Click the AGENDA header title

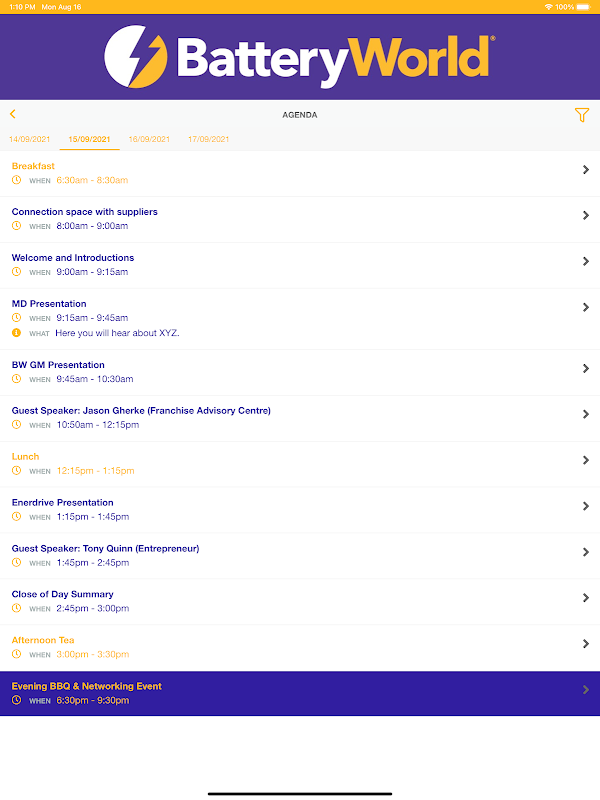(300, 115)
